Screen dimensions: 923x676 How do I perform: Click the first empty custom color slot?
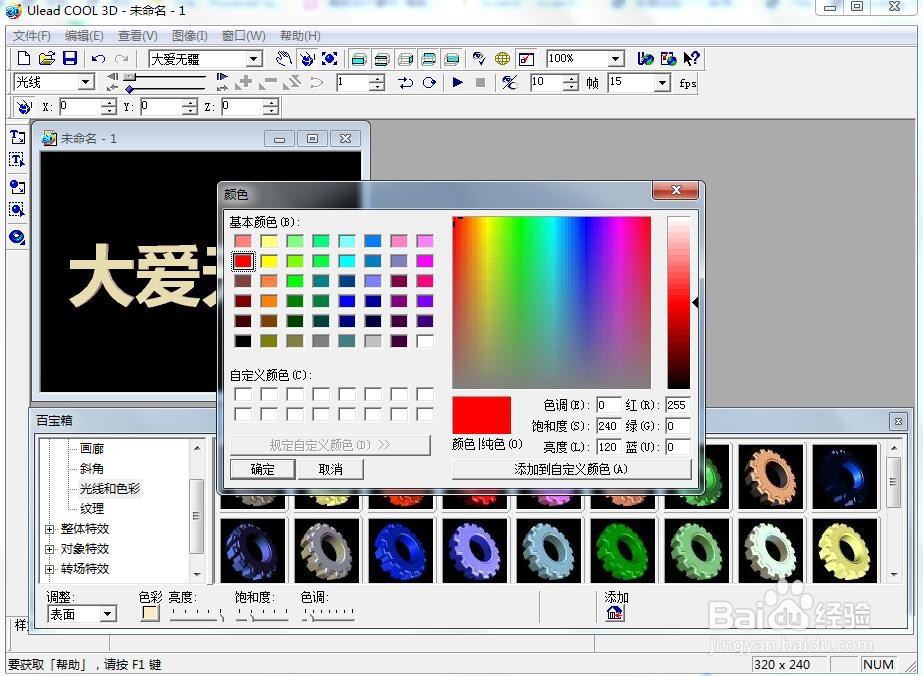pos(243,394)
